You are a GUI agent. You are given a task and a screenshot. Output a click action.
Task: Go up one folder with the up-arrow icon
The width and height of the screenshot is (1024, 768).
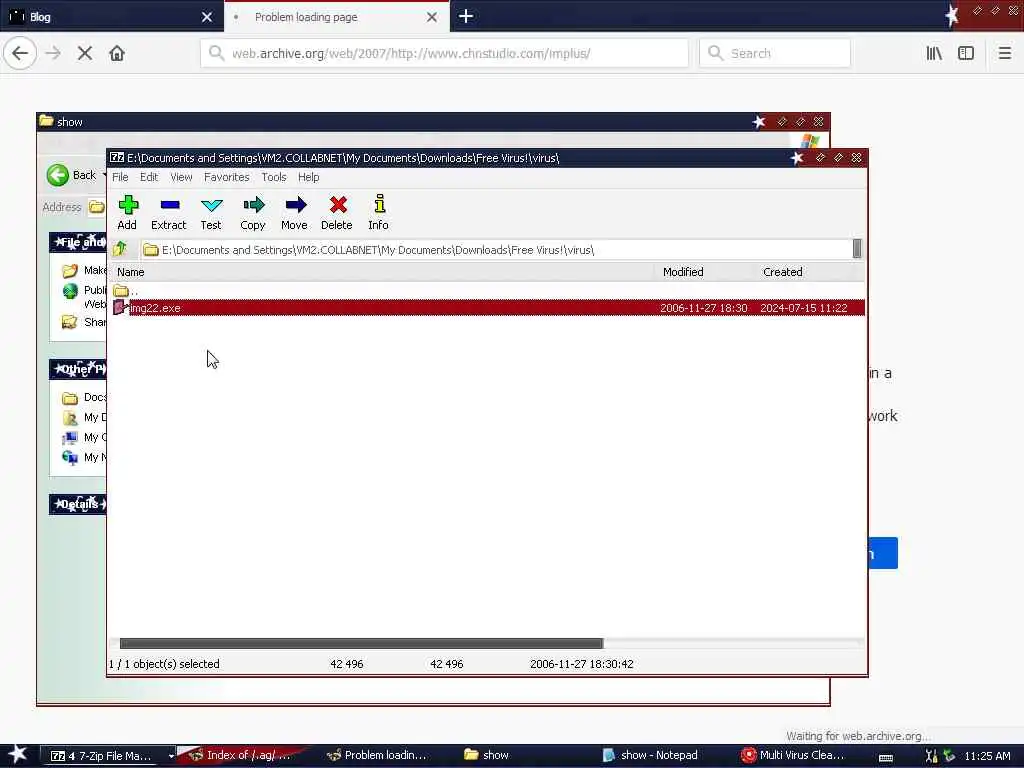coord(120,249)
